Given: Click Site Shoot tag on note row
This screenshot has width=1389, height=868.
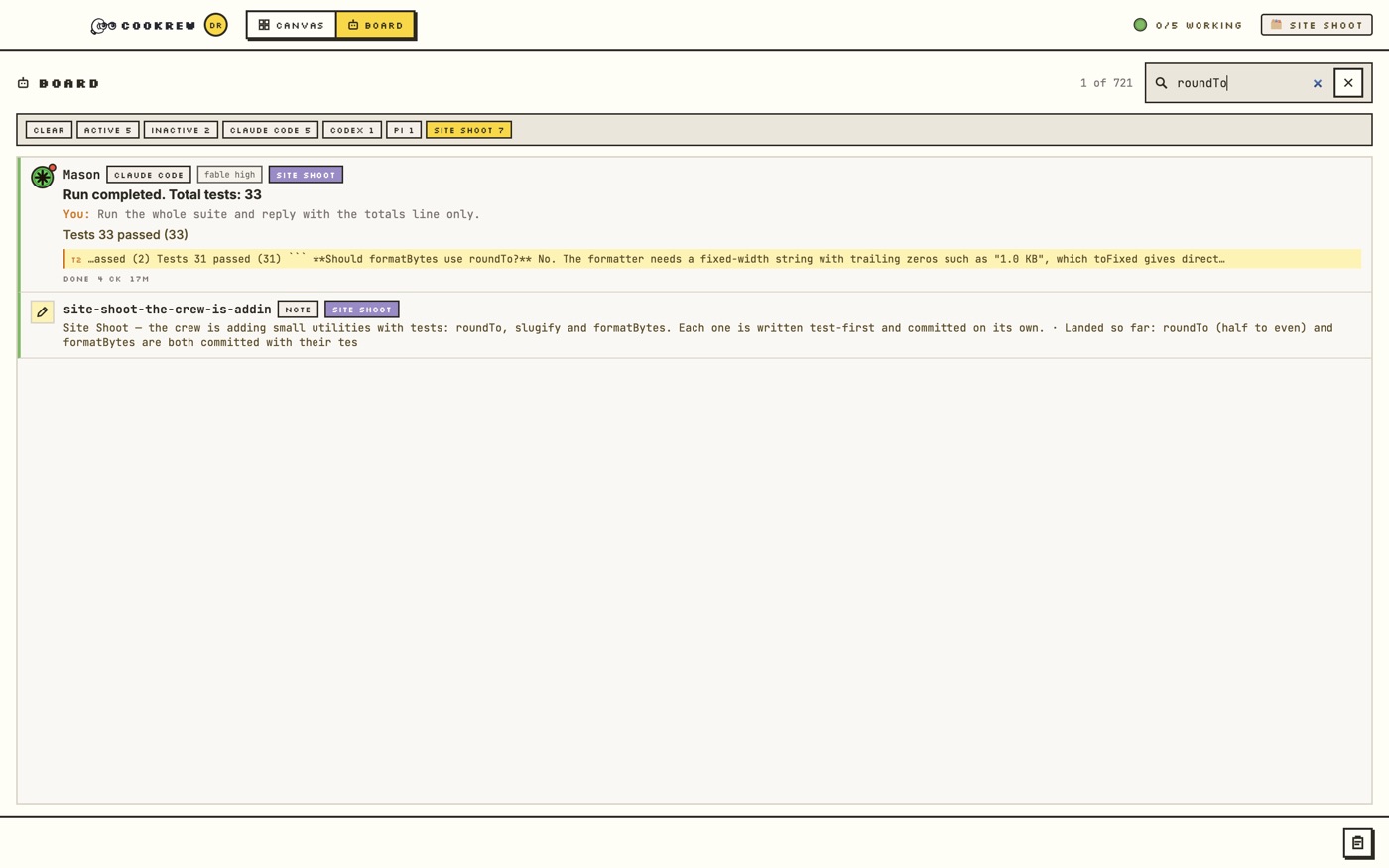Looking at the screenshot, I should point(362,310).
